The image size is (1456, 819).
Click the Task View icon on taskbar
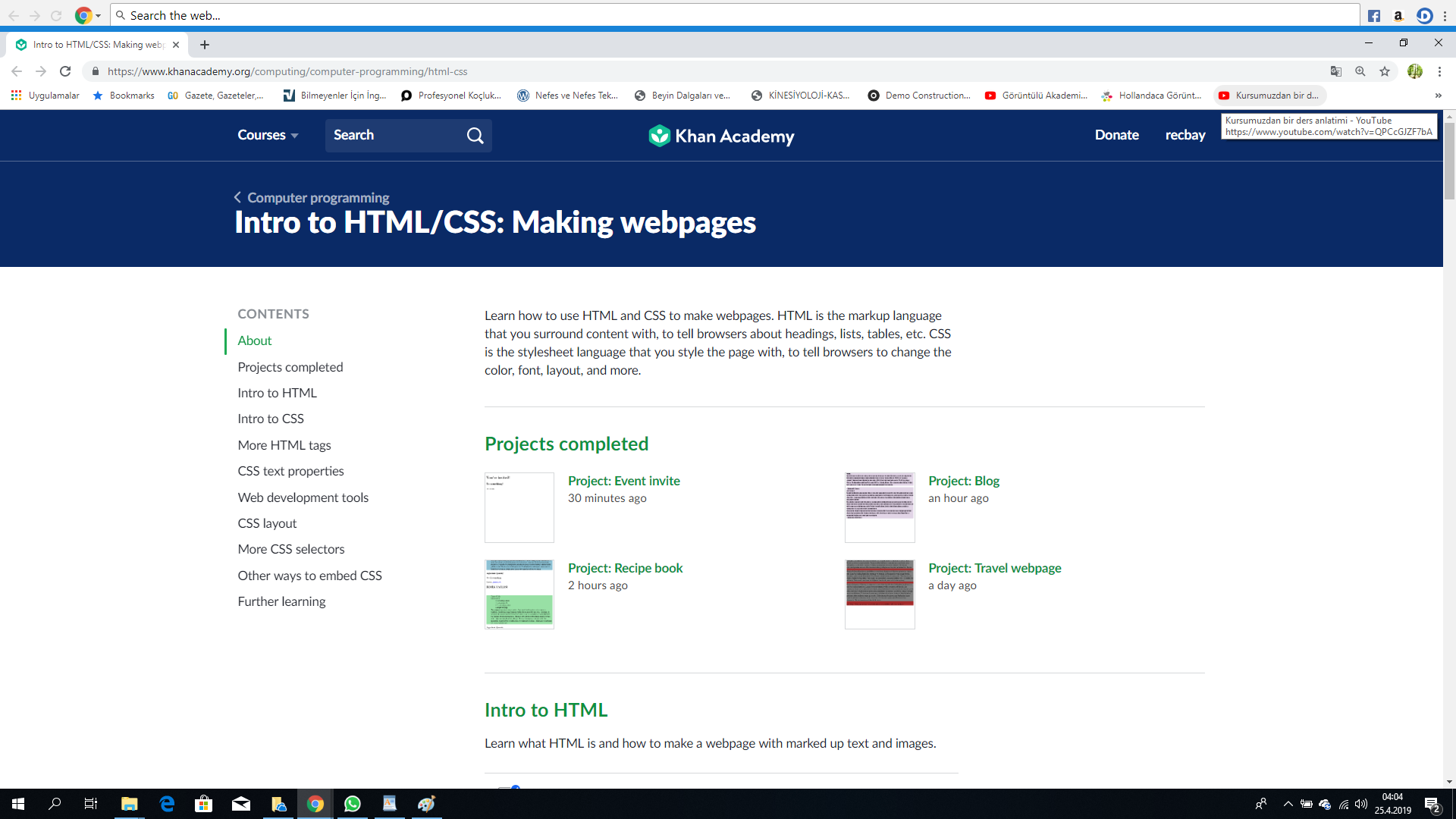click(90, 804)
